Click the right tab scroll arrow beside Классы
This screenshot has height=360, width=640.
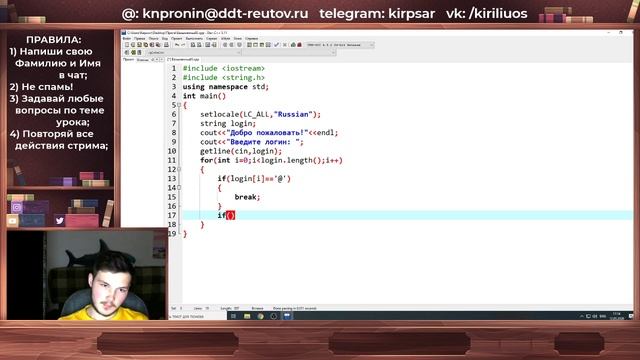point(162,60)
